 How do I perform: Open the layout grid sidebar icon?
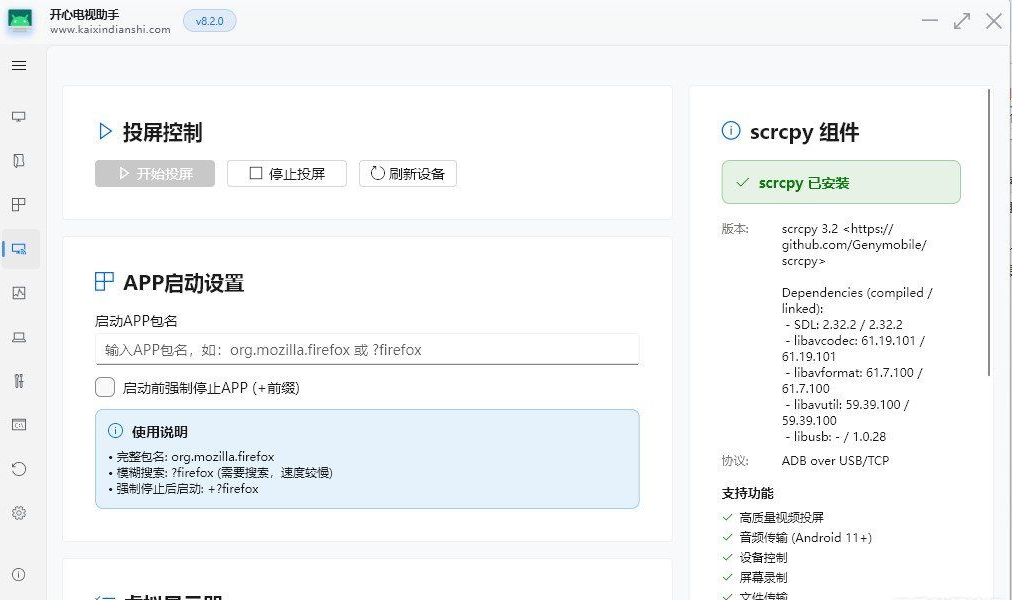tap(19, 205)
